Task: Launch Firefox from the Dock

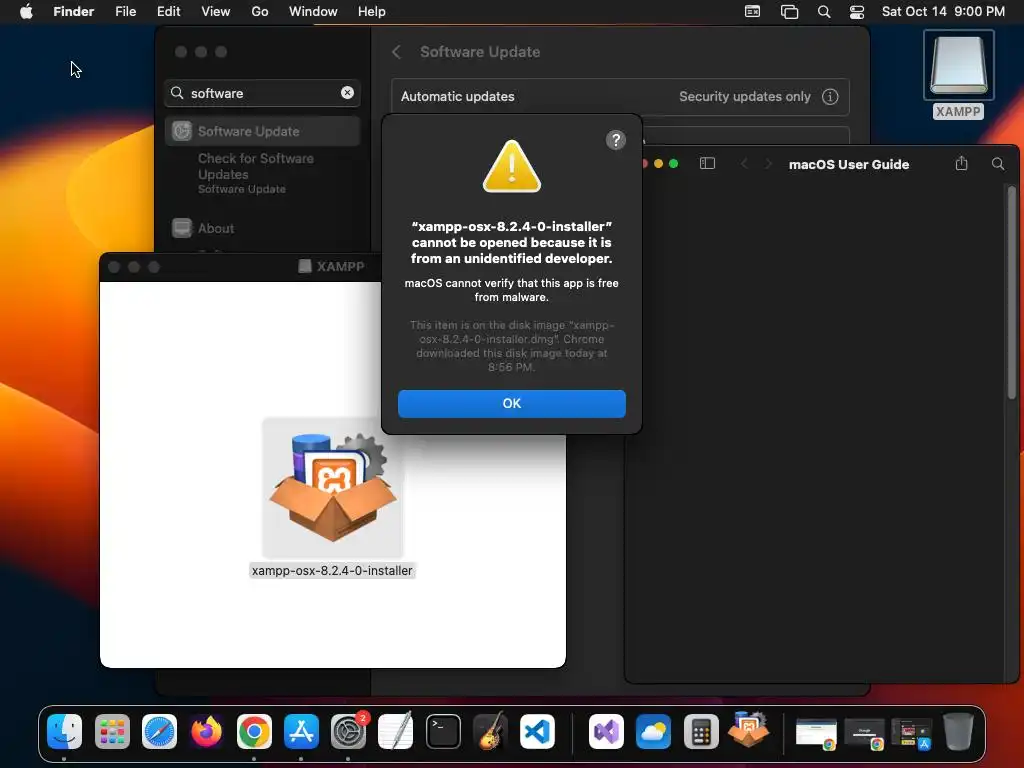Action: click(x=207, y=731)
